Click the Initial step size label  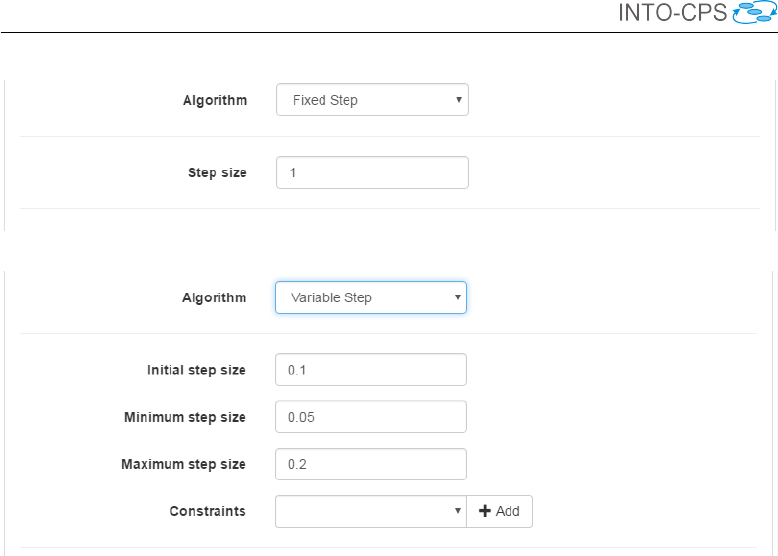(196, 370)
